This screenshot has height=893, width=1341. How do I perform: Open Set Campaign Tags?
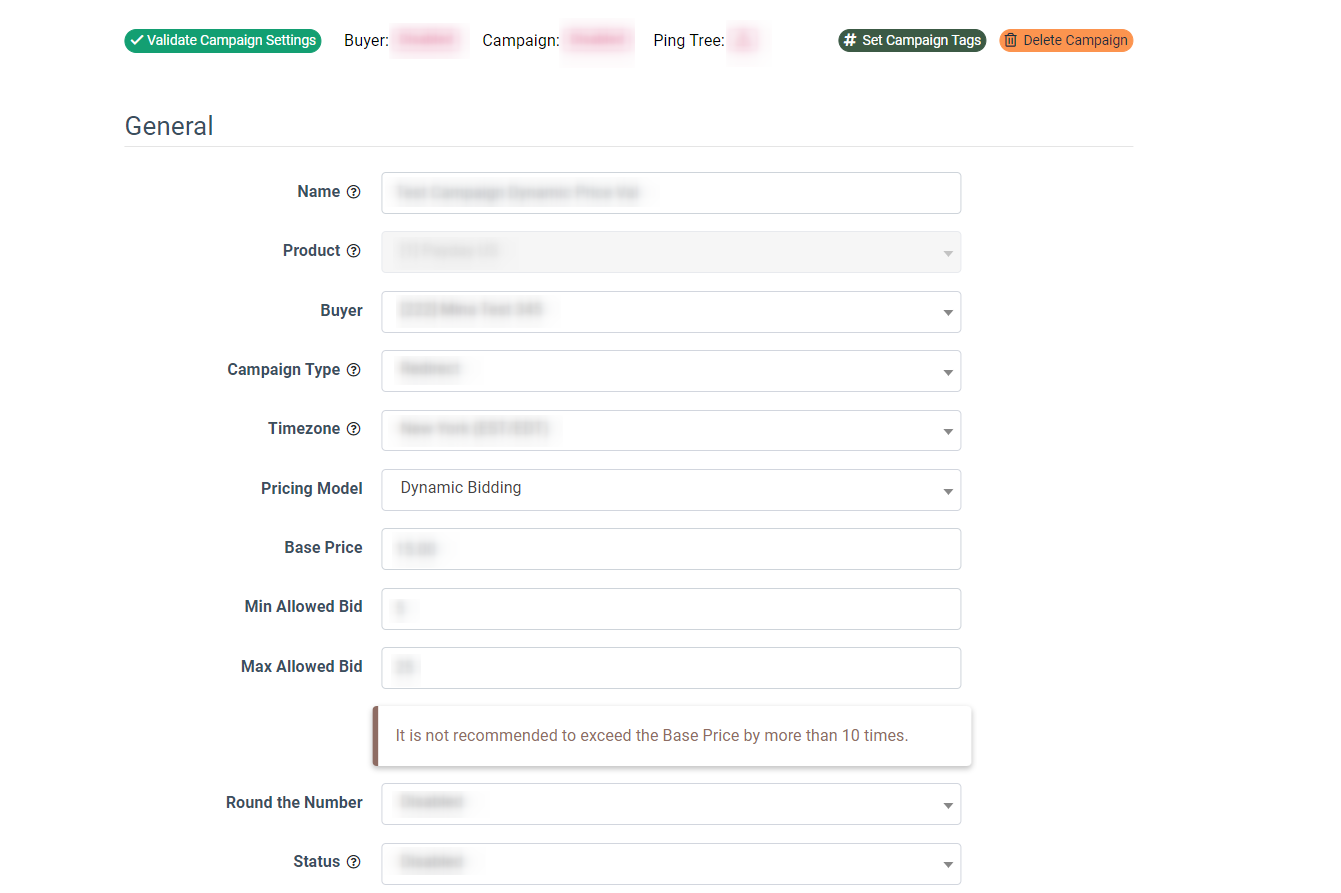pyautogui.click(x=911, y=41)
